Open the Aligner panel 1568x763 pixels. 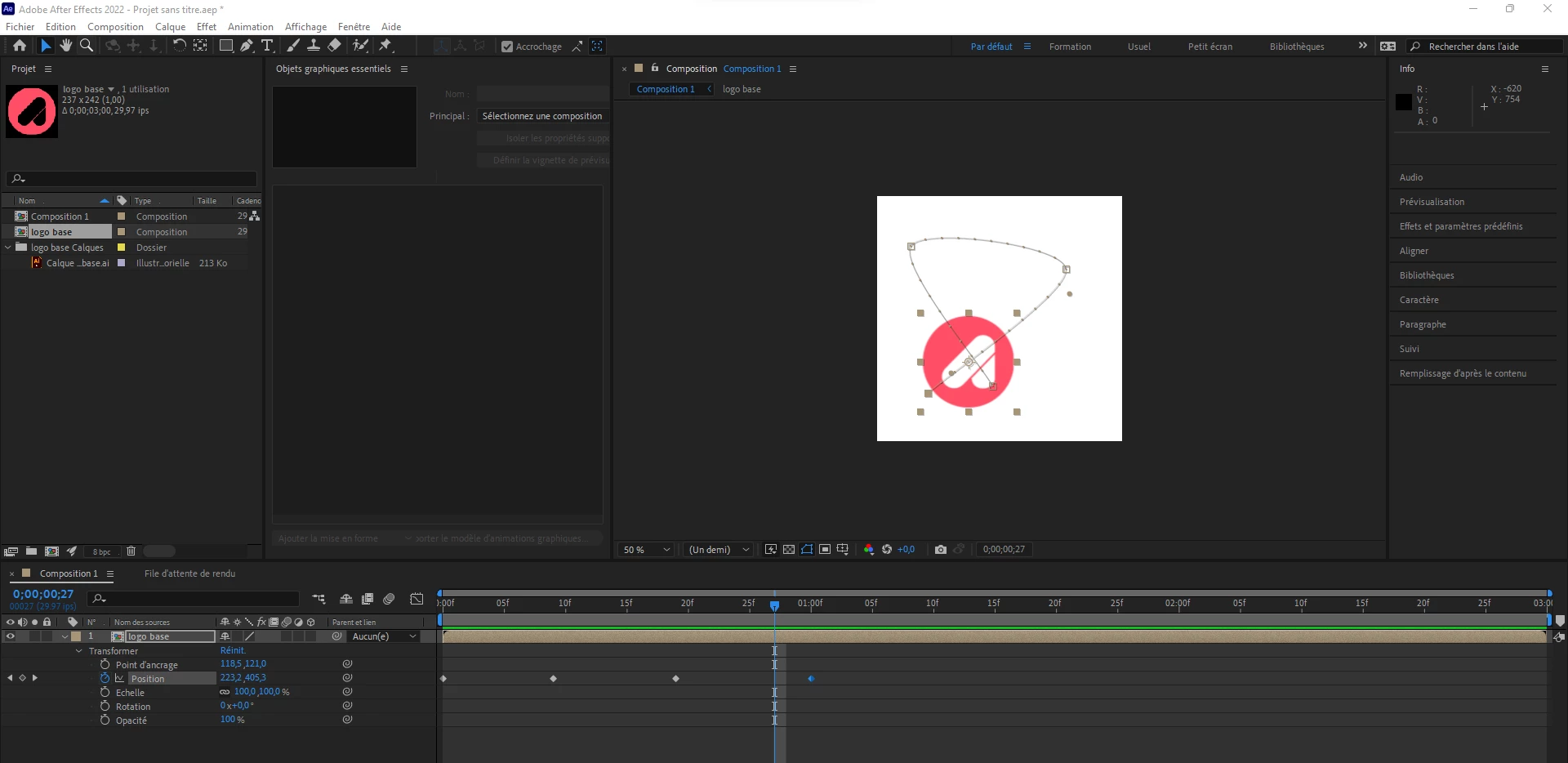click(x=1414, y=251)
